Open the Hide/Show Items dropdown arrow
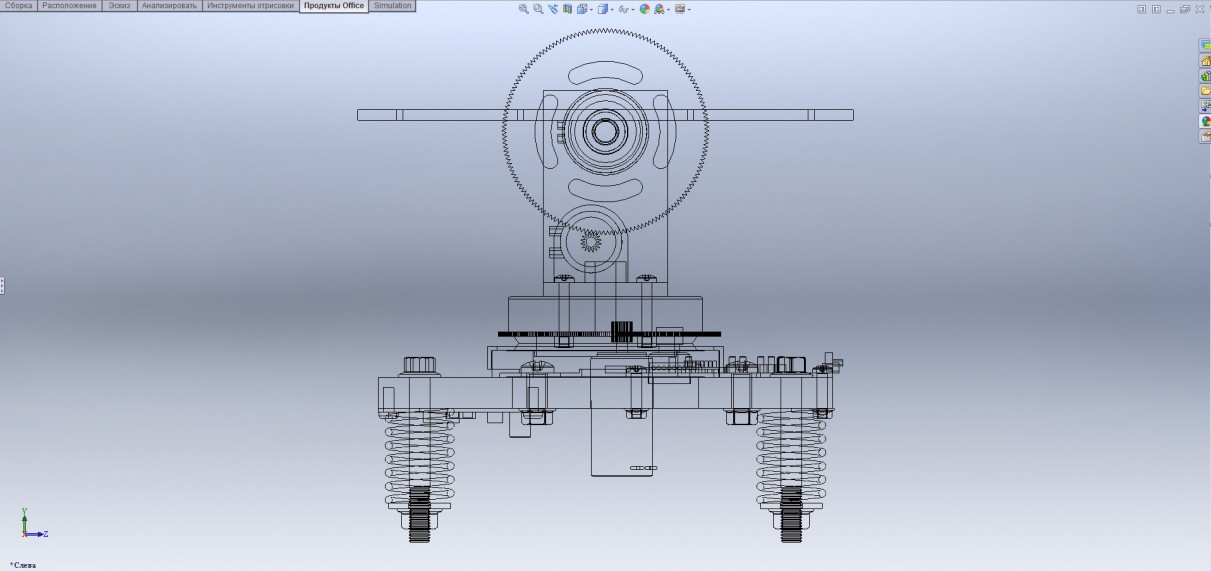This screenshot has height=571, width=1211. (633, 10)
